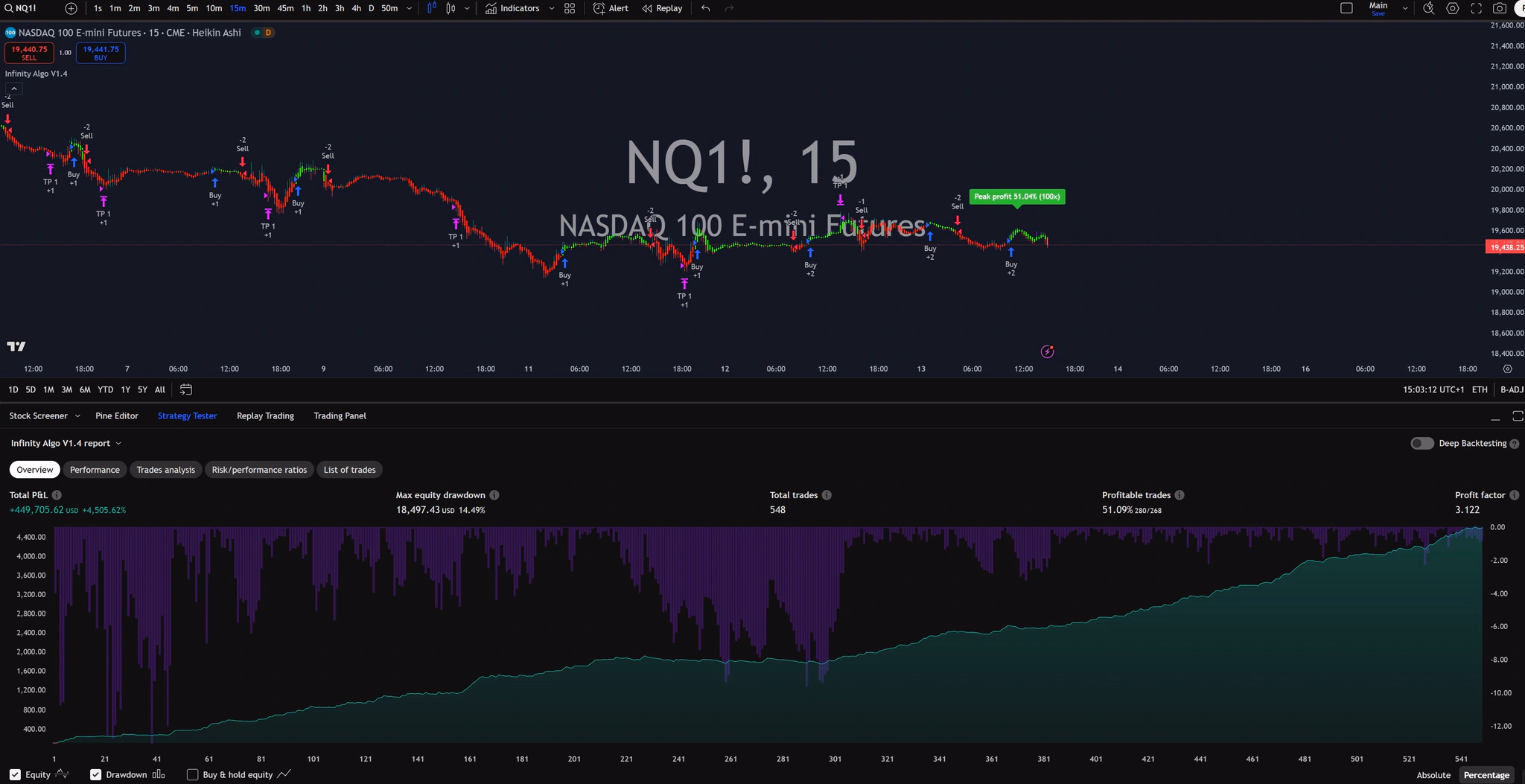
Task: Toggle Deep Backtesting switch
Action: (x=1421, y=443)
